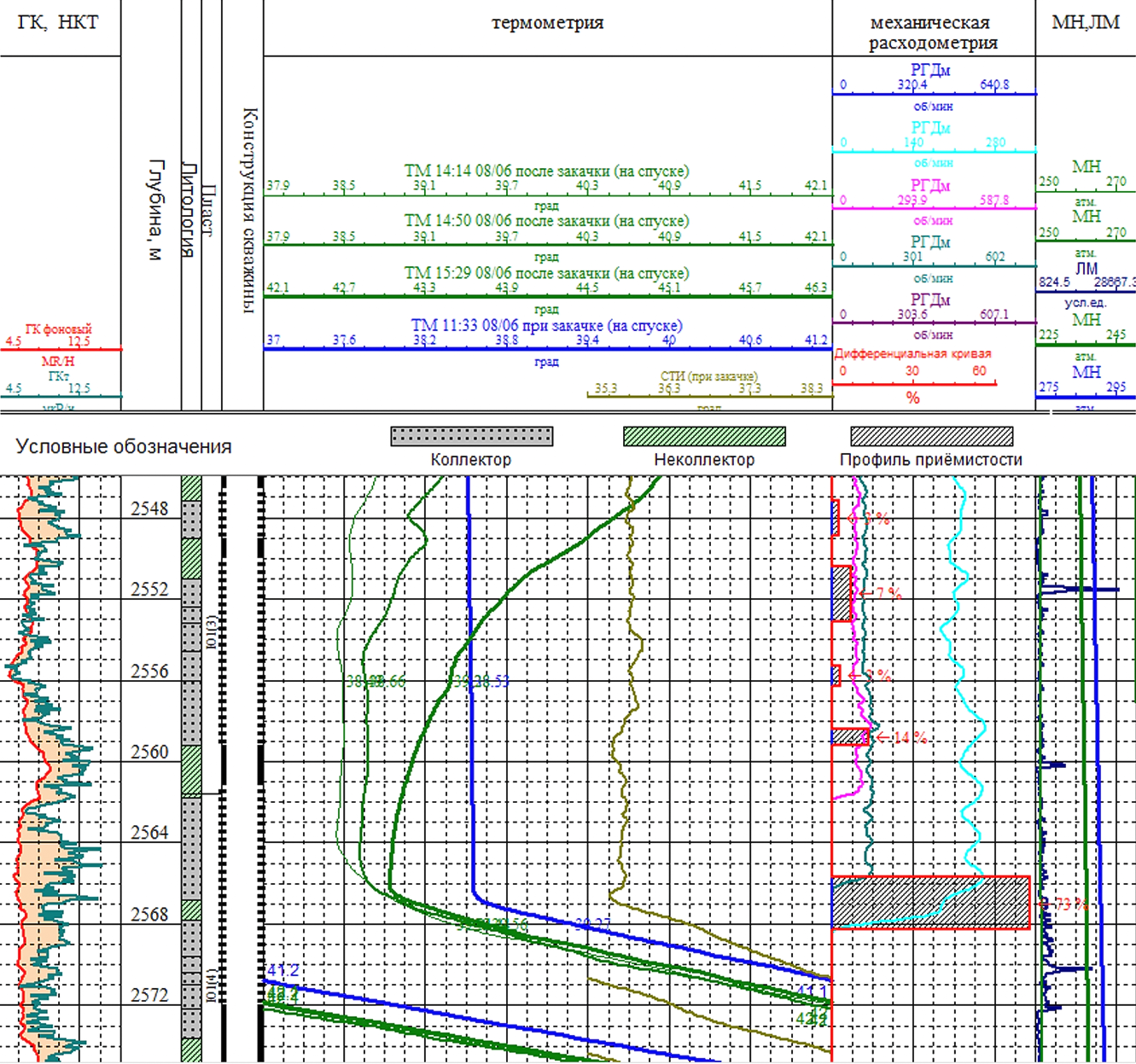Select depth label 2572

149,995
